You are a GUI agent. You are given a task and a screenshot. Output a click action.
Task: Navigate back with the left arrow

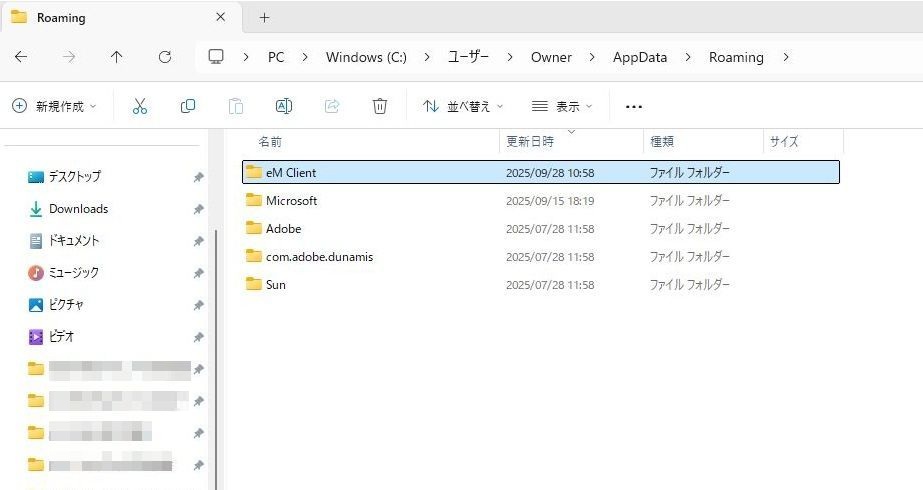(21, 57)
